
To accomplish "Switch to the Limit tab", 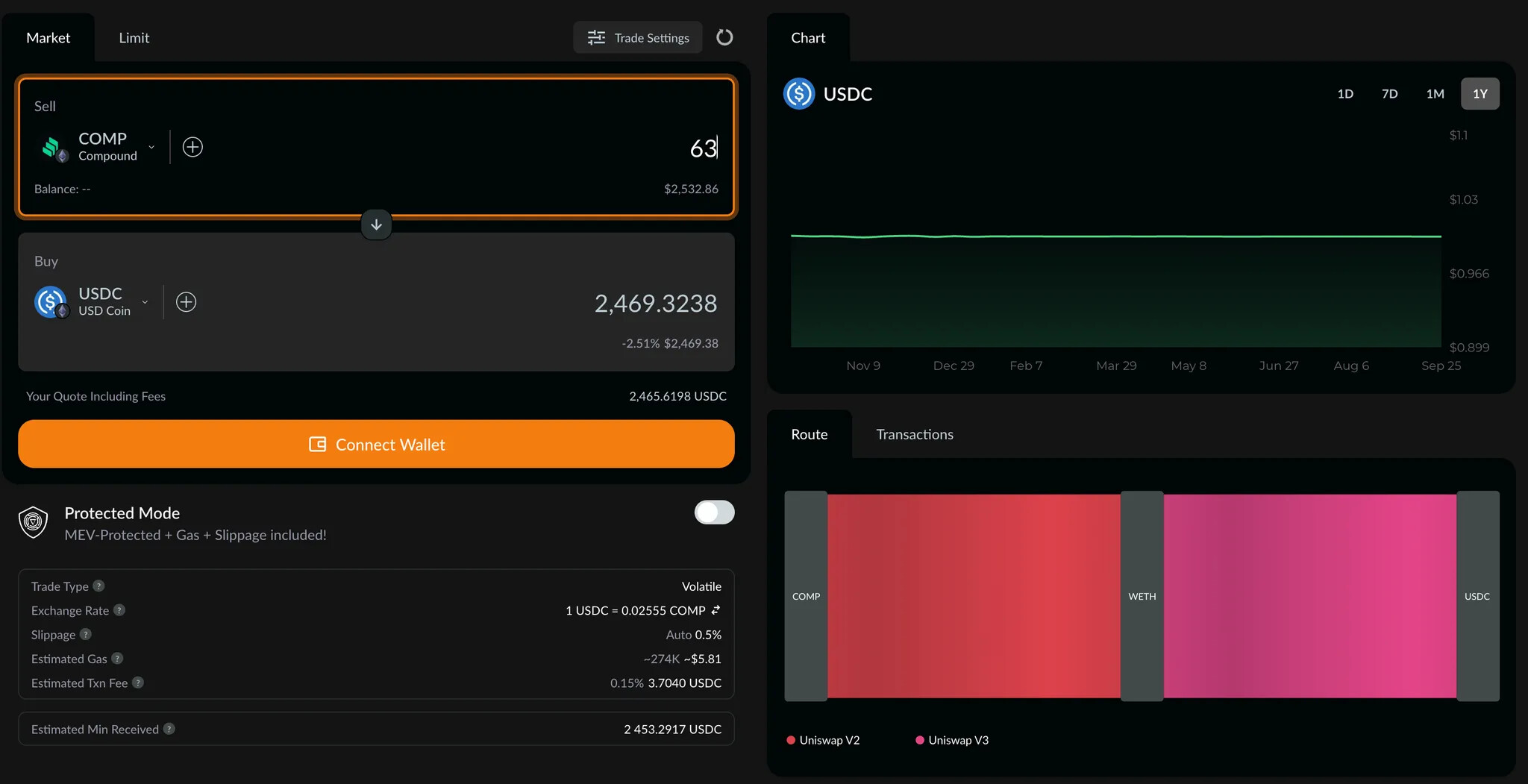I will (134, 37).
